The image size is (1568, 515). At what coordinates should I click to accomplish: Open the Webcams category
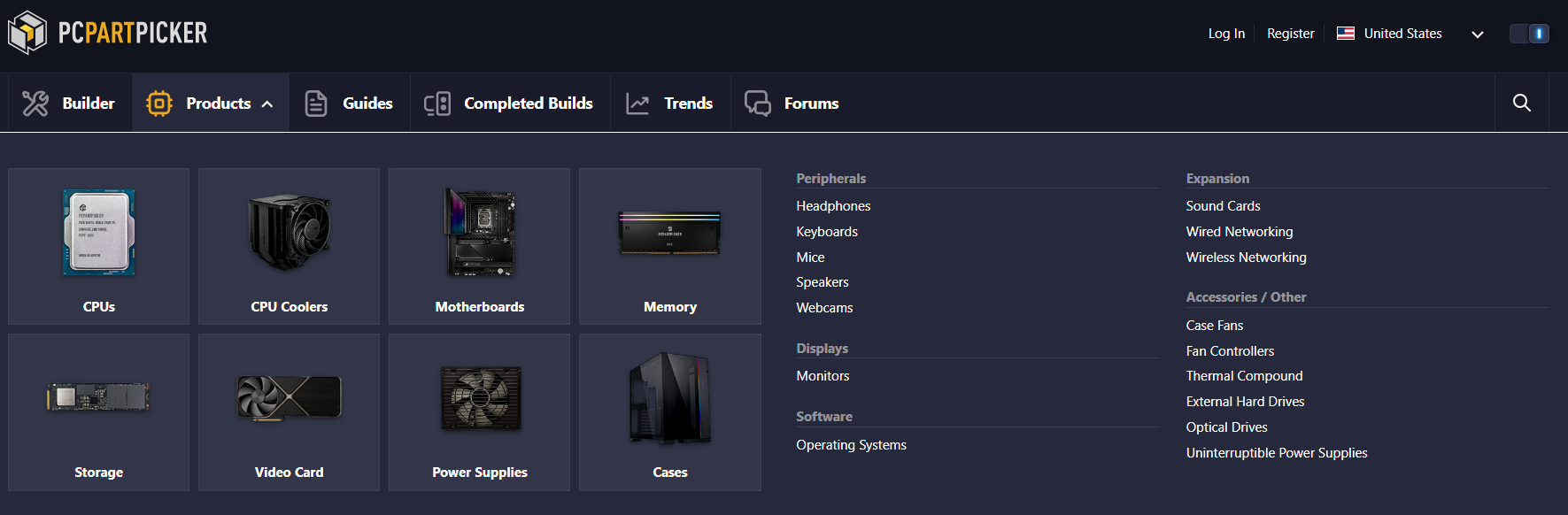[x=824, y=308]
